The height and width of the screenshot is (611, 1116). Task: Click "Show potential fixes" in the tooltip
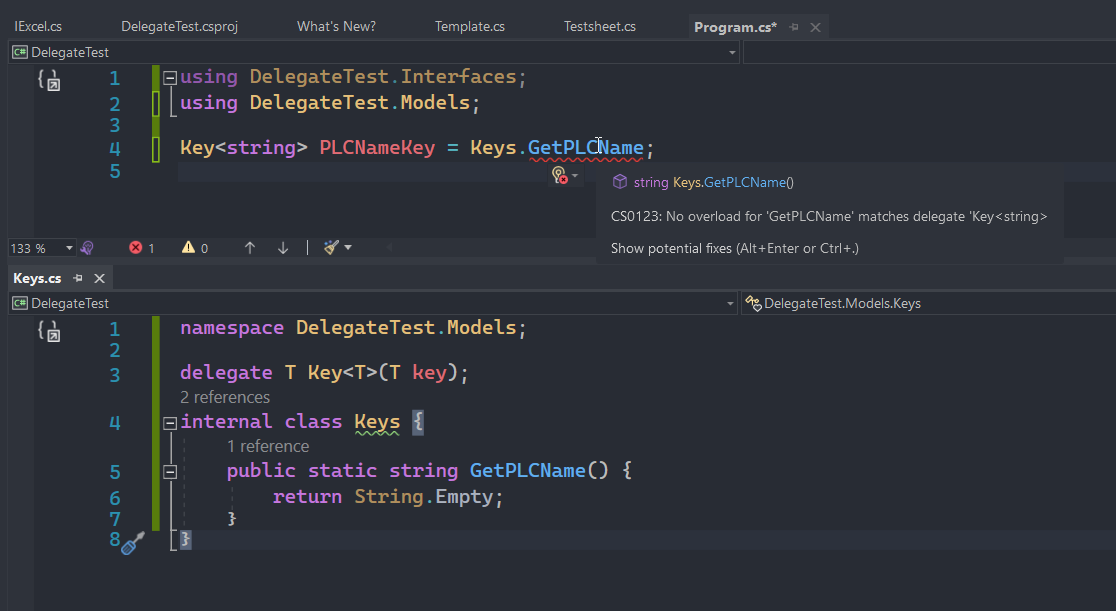point(734,248)
